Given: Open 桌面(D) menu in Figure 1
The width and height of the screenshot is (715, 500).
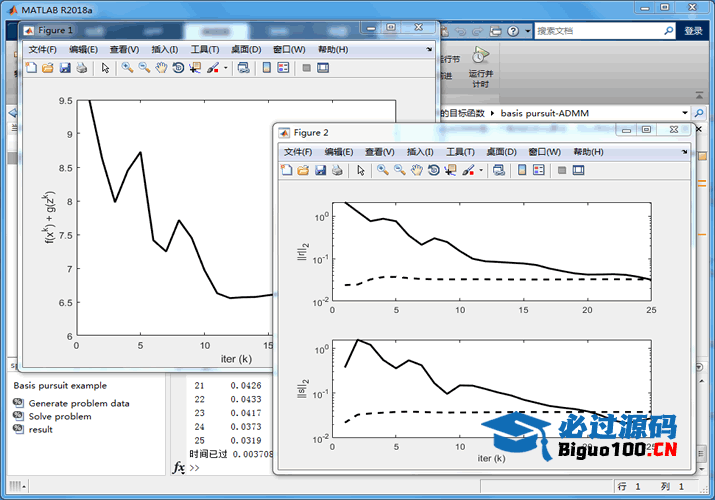Looking at the screenshot, I should point(246,50).
